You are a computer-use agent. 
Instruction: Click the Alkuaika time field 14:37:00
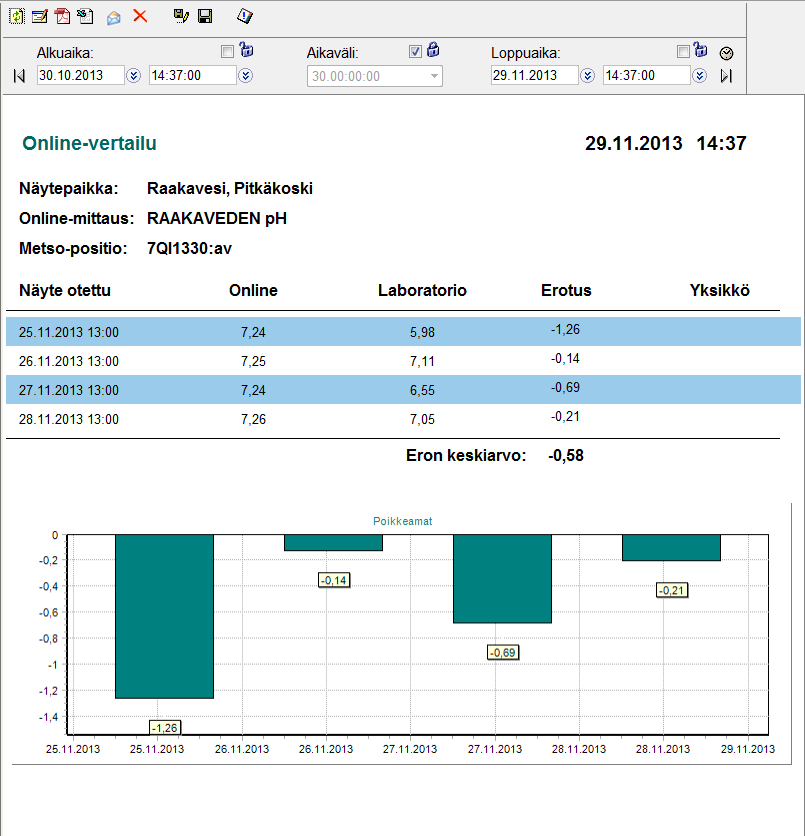pos(192,75)
